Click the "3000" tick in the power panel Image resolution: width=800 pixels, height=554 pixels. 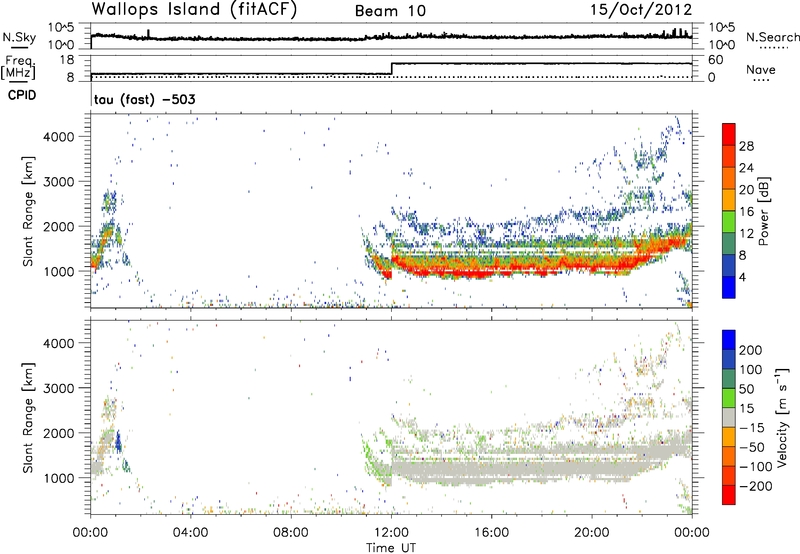click(58, 182)
